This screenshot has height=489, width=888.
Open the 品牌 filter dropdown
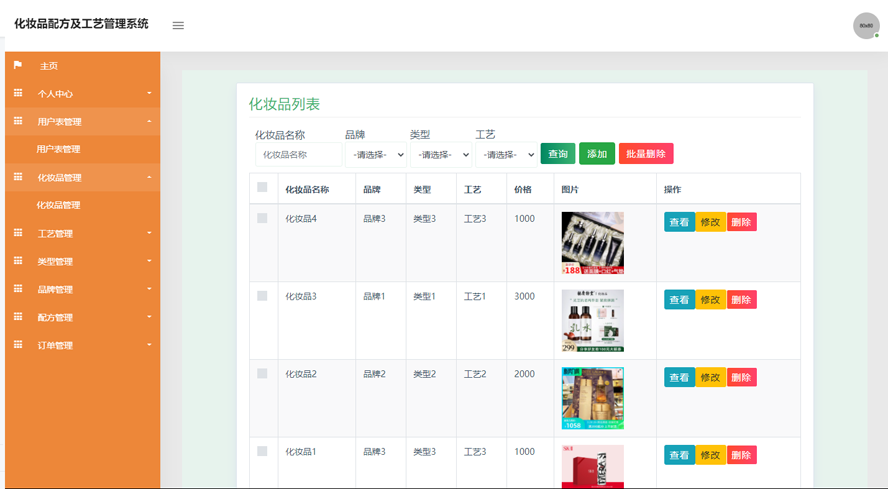376,155
